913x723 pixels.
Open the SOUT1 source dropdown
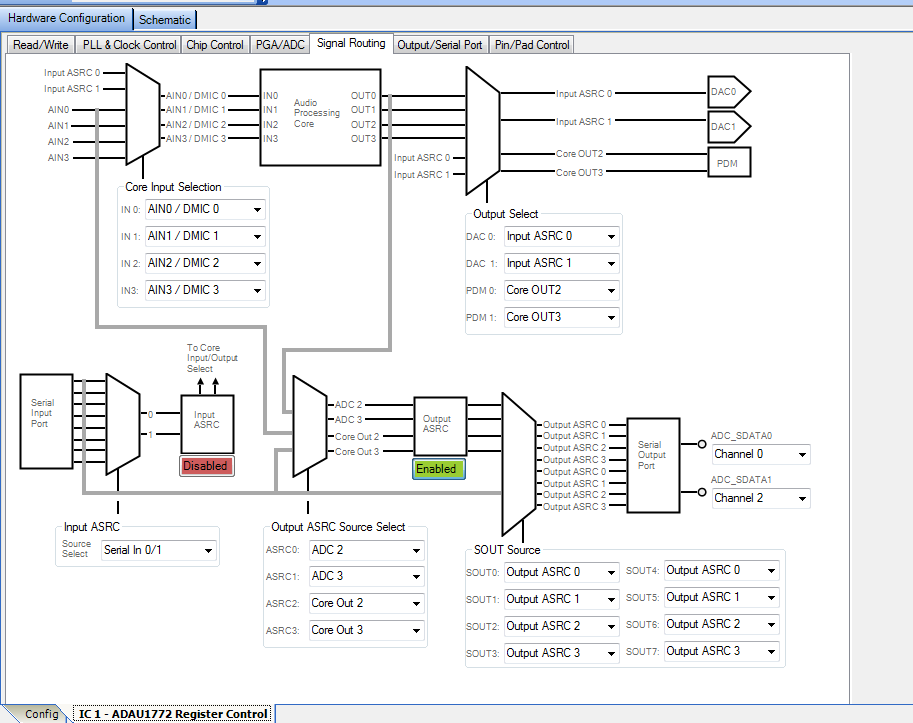pyautogui.click(x=561, y=599)
